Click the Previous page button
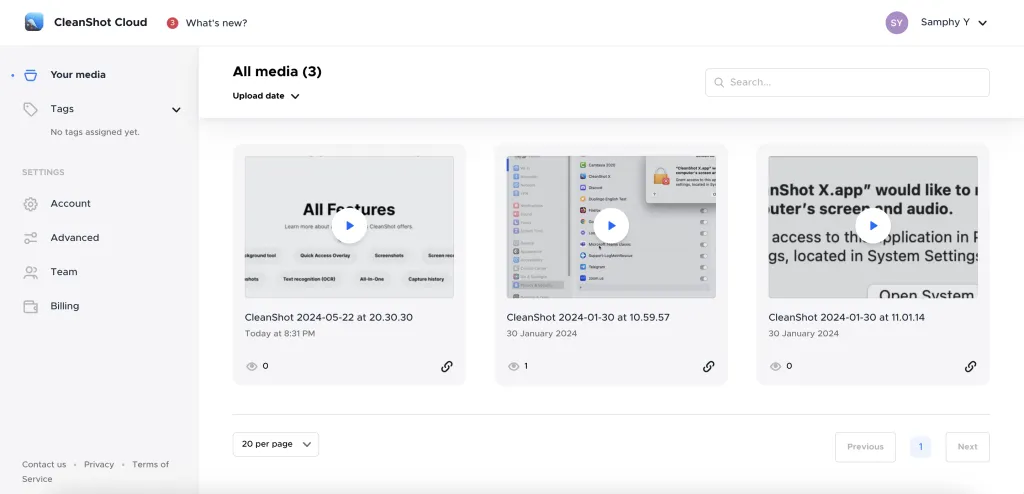The image size is (1024, 494). coord(865,447)
